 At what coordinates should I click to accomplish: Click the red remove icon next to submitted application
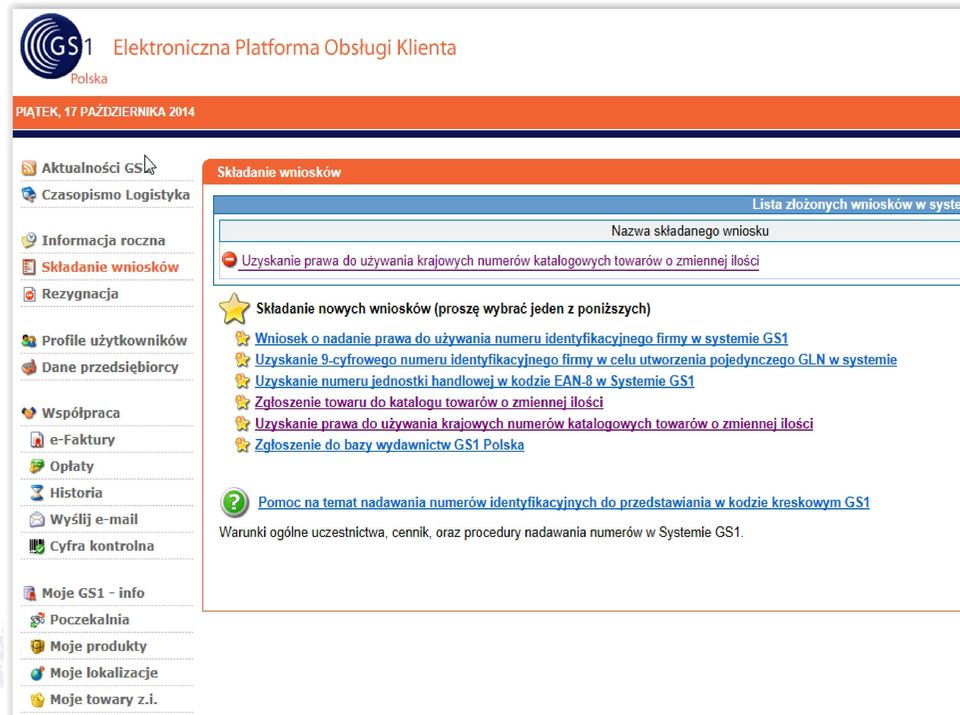pyautogui.click(x=230, y=260)
